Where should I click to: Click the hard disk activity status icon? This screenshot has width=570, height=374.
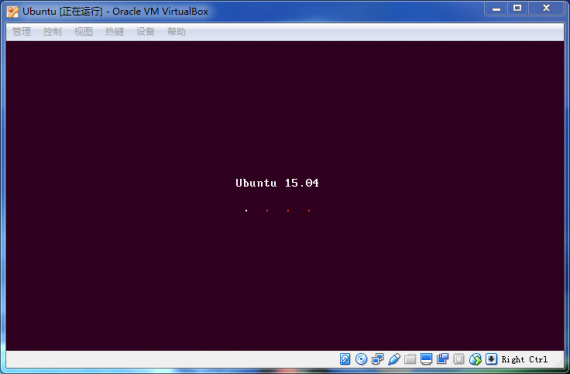pyautogui.click(x=345, y=359)
